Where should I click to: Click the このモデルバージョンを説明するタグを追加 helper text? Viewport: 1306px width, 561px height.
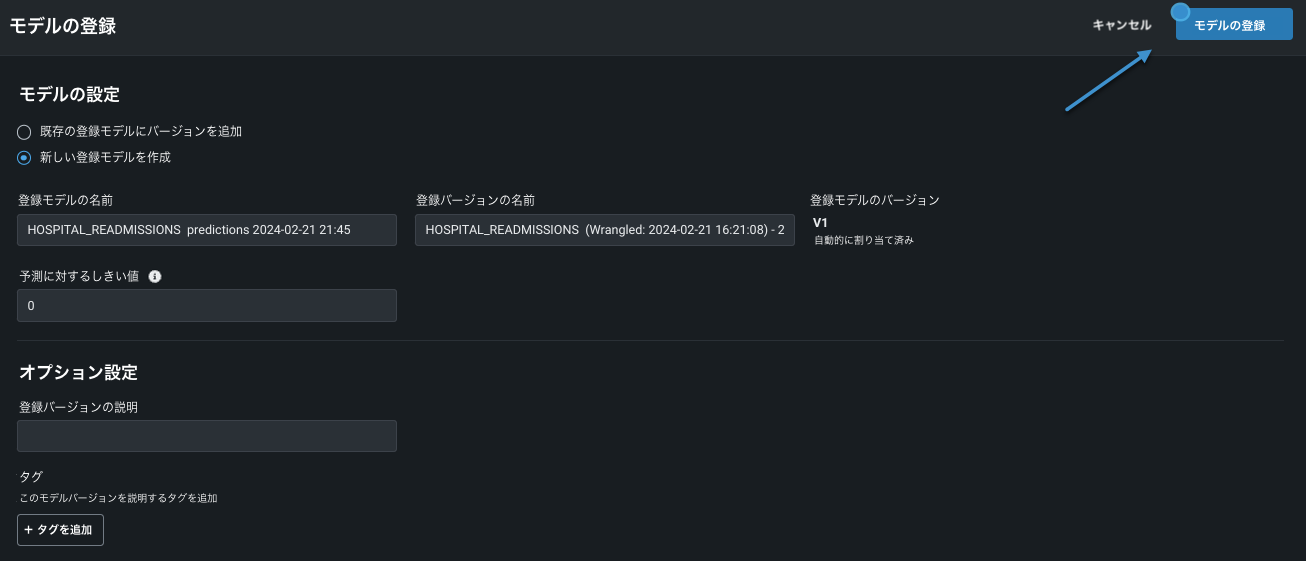point(118,497)
